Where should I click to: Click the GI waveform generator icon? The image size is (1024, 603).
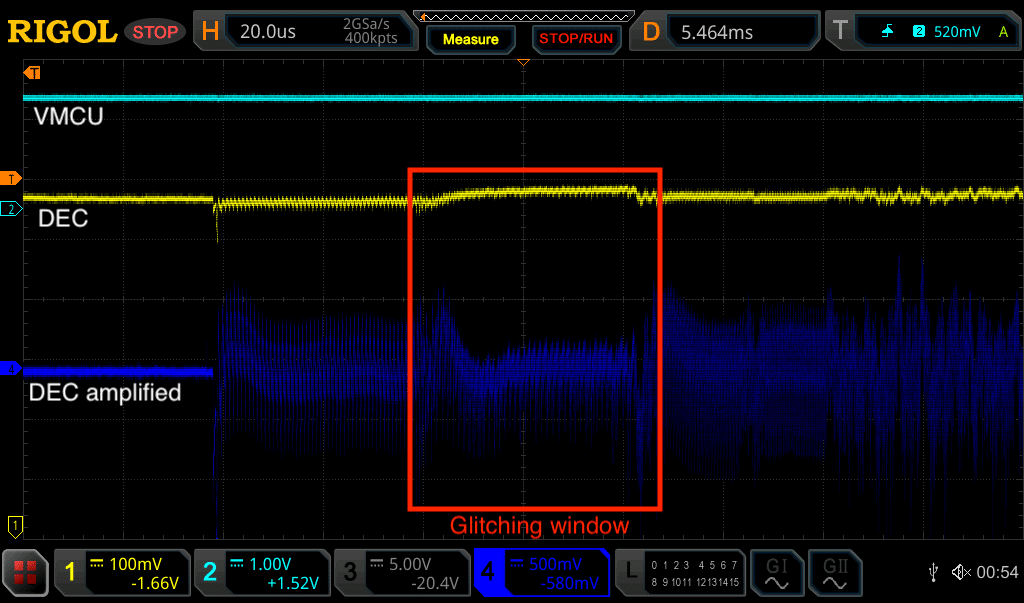click(777, 573)
